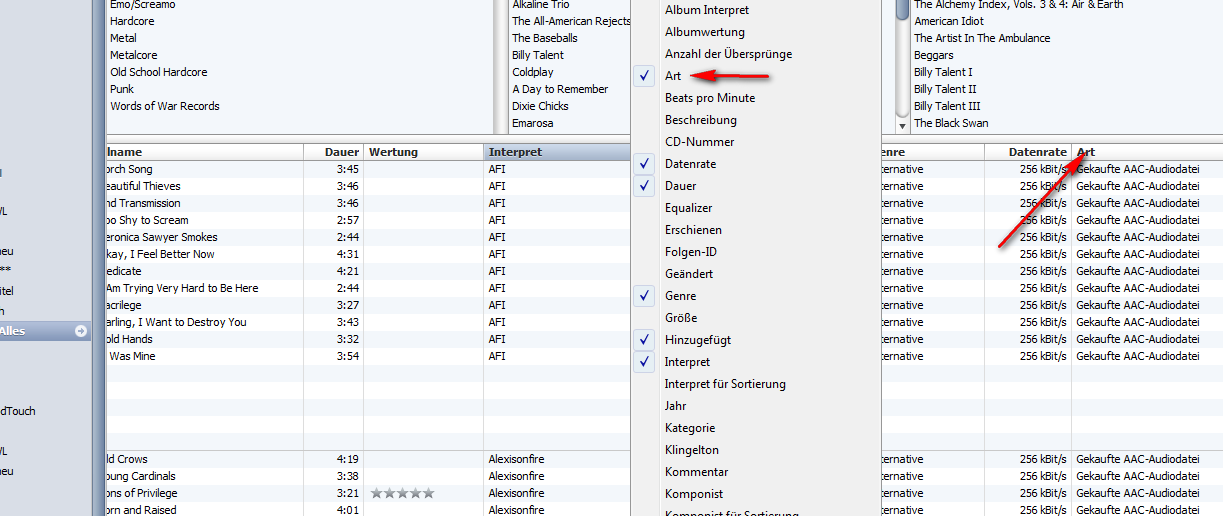Click the arrow icon beside Alles in sidebar
Viewport: 1223px width, 516px height.
pyautogui.click(x=81, y=331)
